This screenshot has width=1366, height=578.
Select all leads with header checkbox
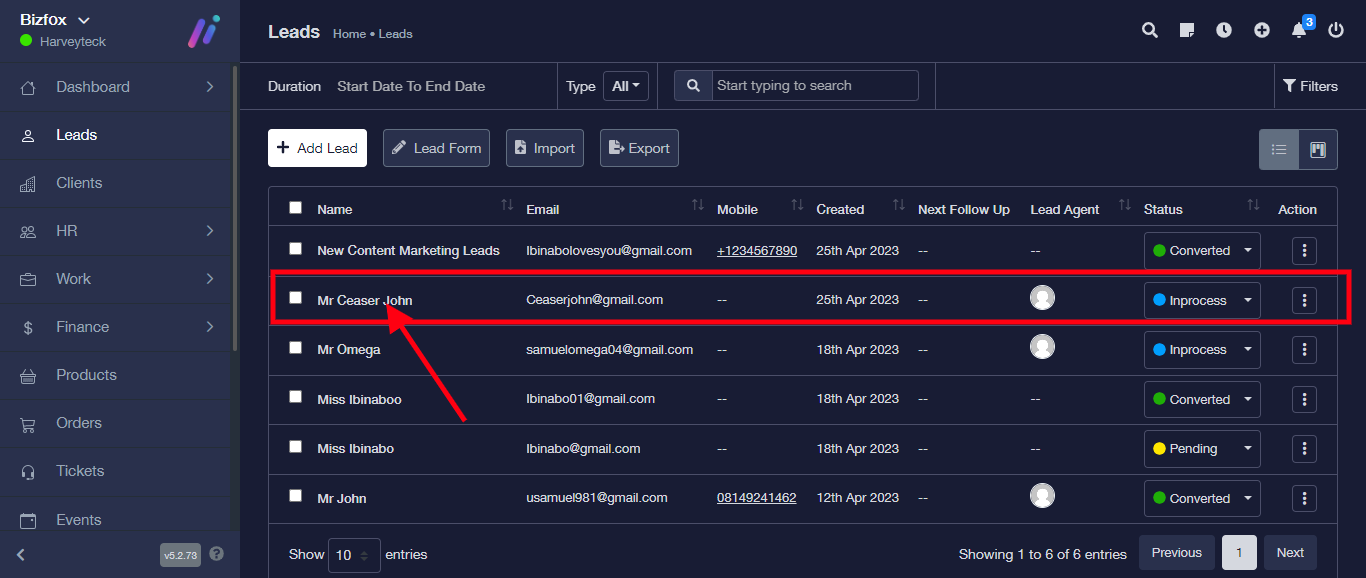[295, 208]
